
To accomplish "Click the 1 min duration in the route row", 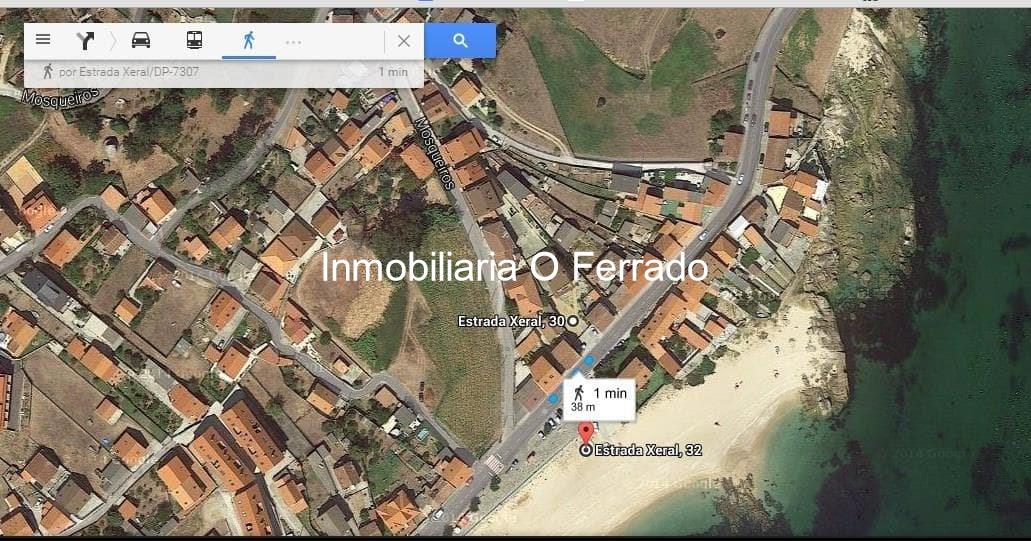I will tap(393, 72).
